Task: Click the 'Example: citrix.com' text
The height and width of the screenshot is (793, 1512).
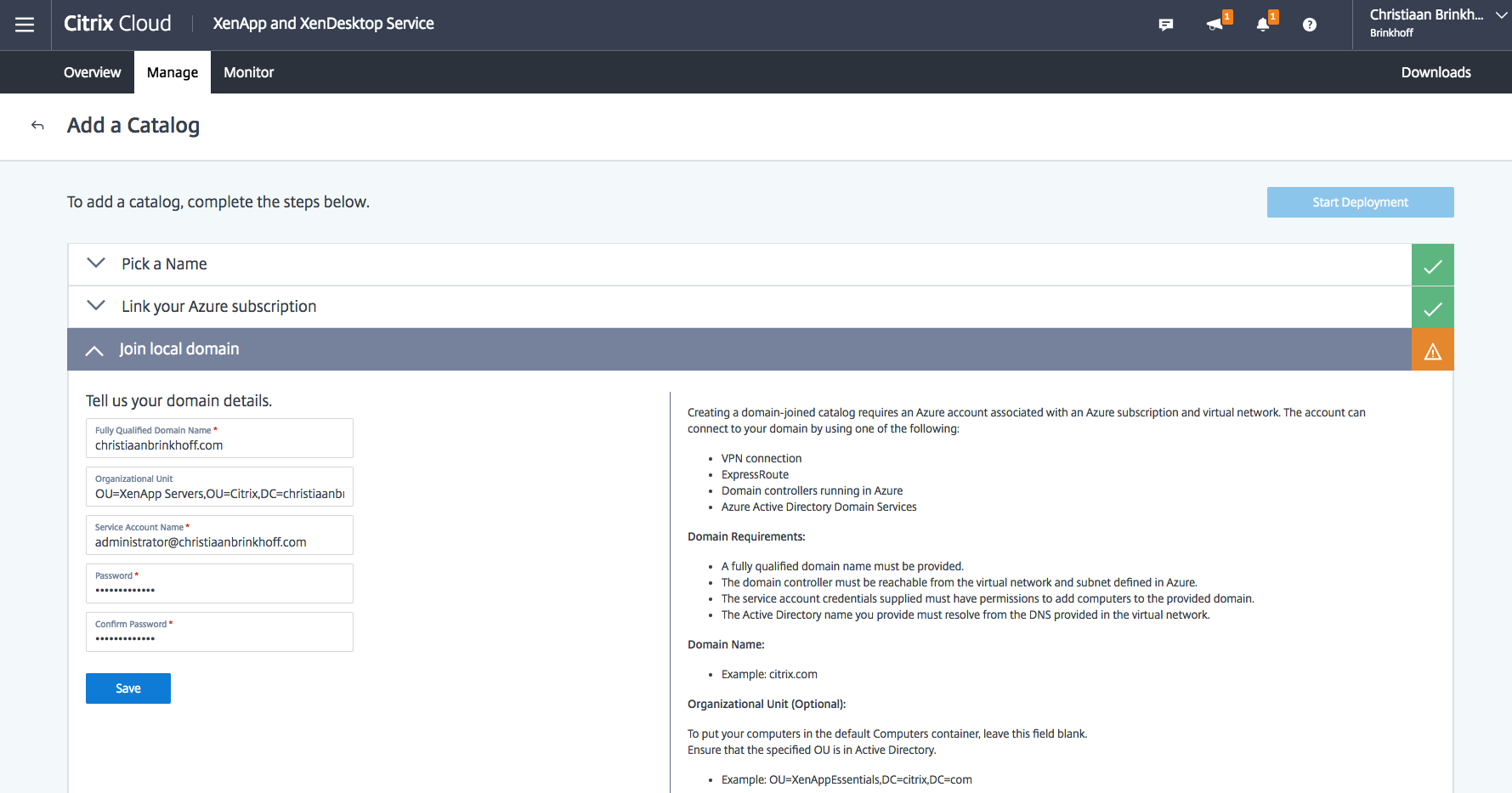Action: click(x=769, y=675)
